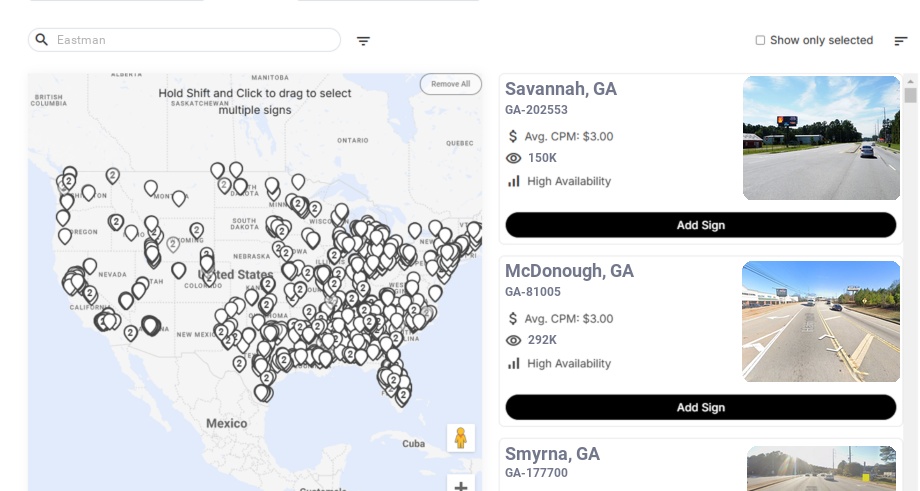The image size is (920, 491).
Task: Select the map pin over Oregon
Action: 65,235
